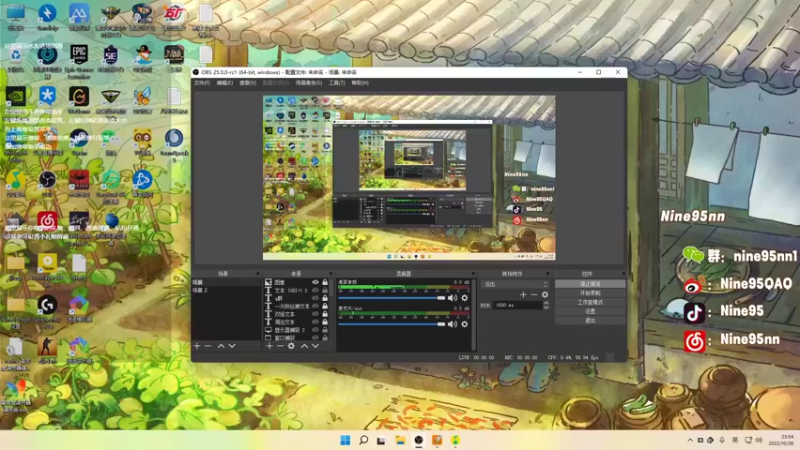Click the OBS preview canvas
Screen dimensions: 800x450
[409, 178]
